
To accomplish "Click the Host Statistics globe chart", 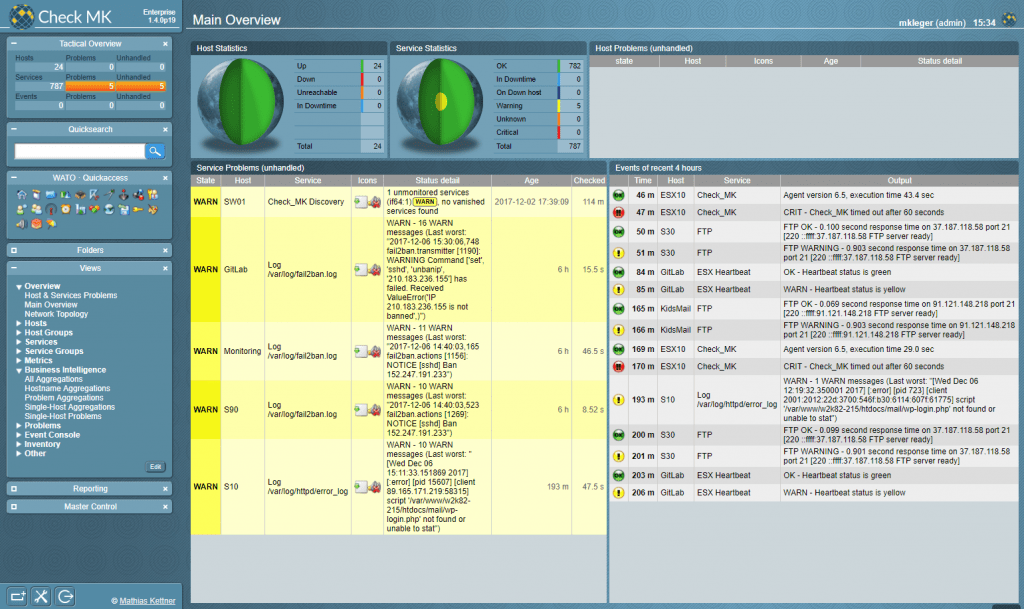I will coord(240,103).
